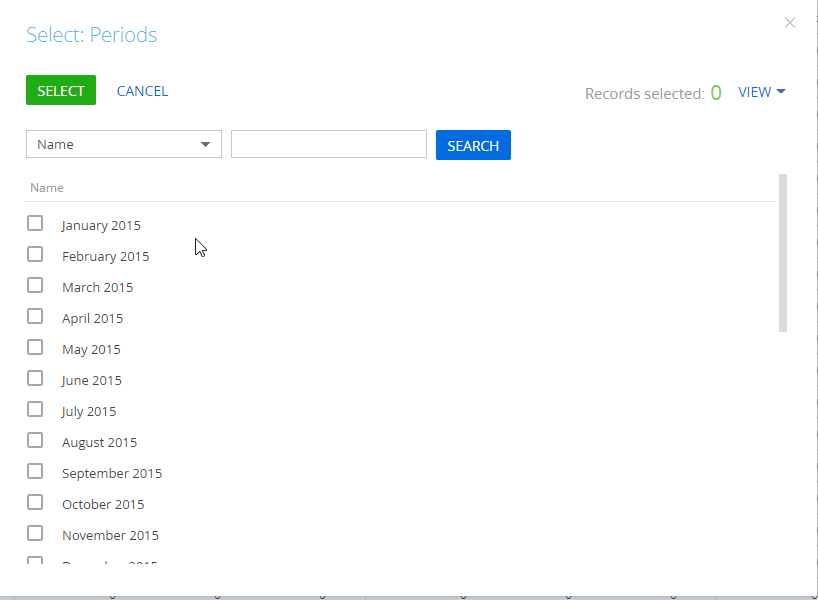Screen dimensions: 818x600
Task: Click the January 2015 period name
Action: tap(101, 225)
